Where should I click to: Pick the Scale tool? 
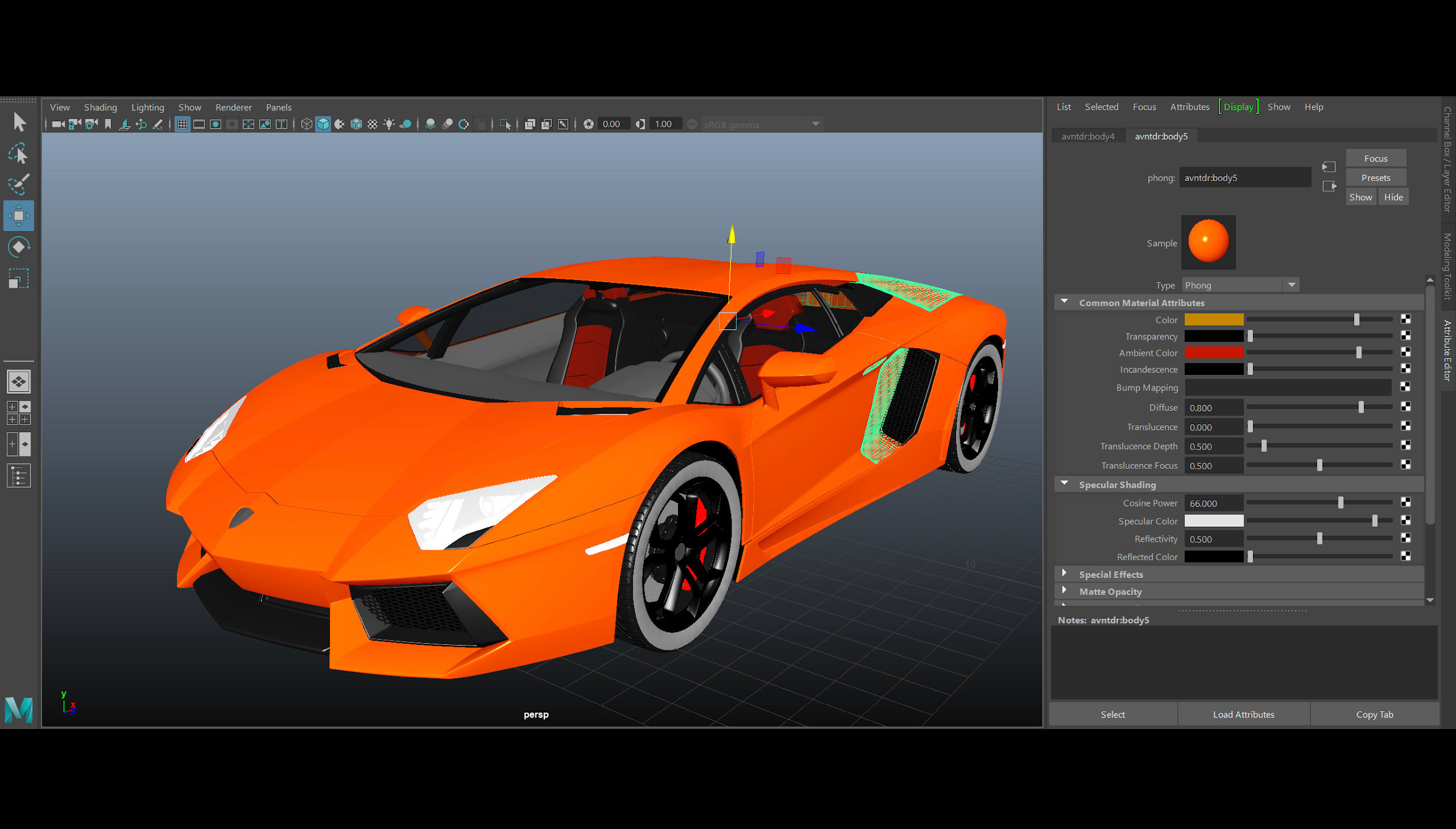pos(19,279)
